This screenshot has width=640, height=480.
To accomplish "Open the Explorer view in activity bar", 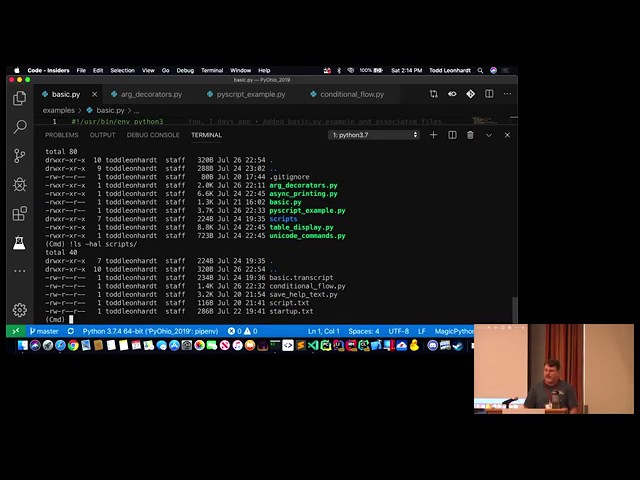I will pyautogui.click(x=20, y=98).
